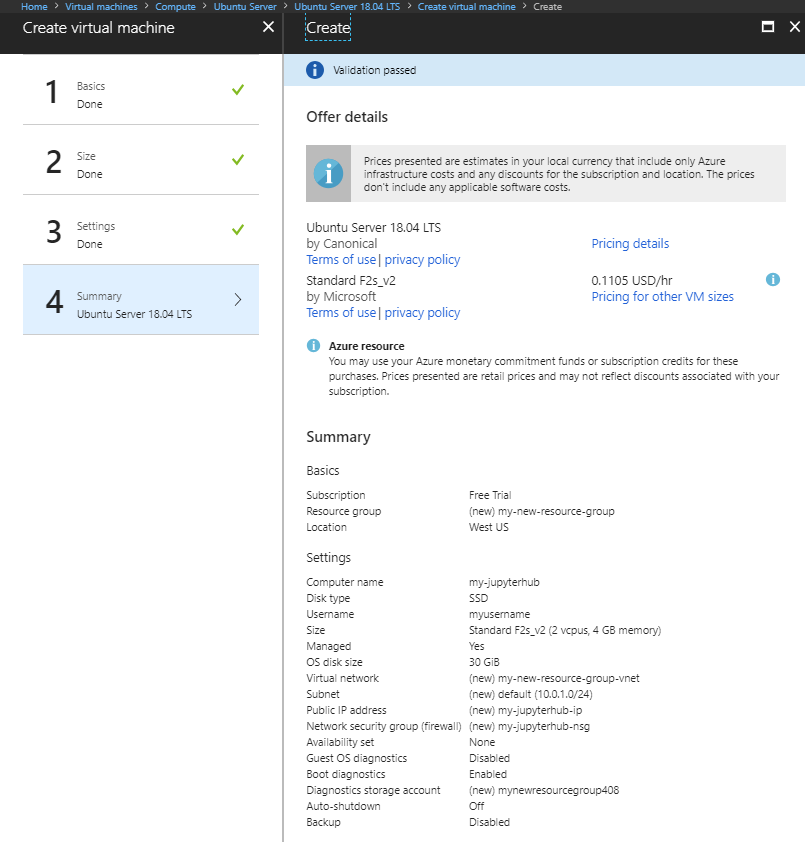Expand the Summary step chevron

[237, 299]
